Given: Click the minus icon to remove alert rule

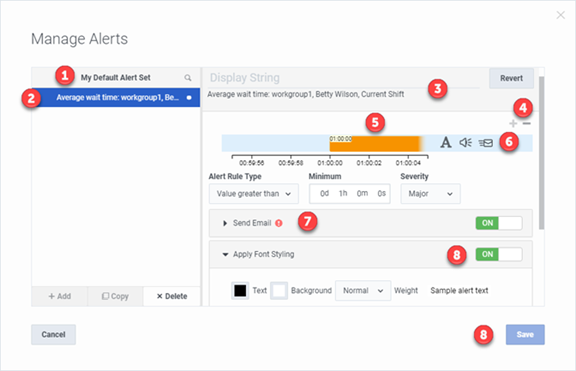Looking at the screenshot, I should [527, 123].
